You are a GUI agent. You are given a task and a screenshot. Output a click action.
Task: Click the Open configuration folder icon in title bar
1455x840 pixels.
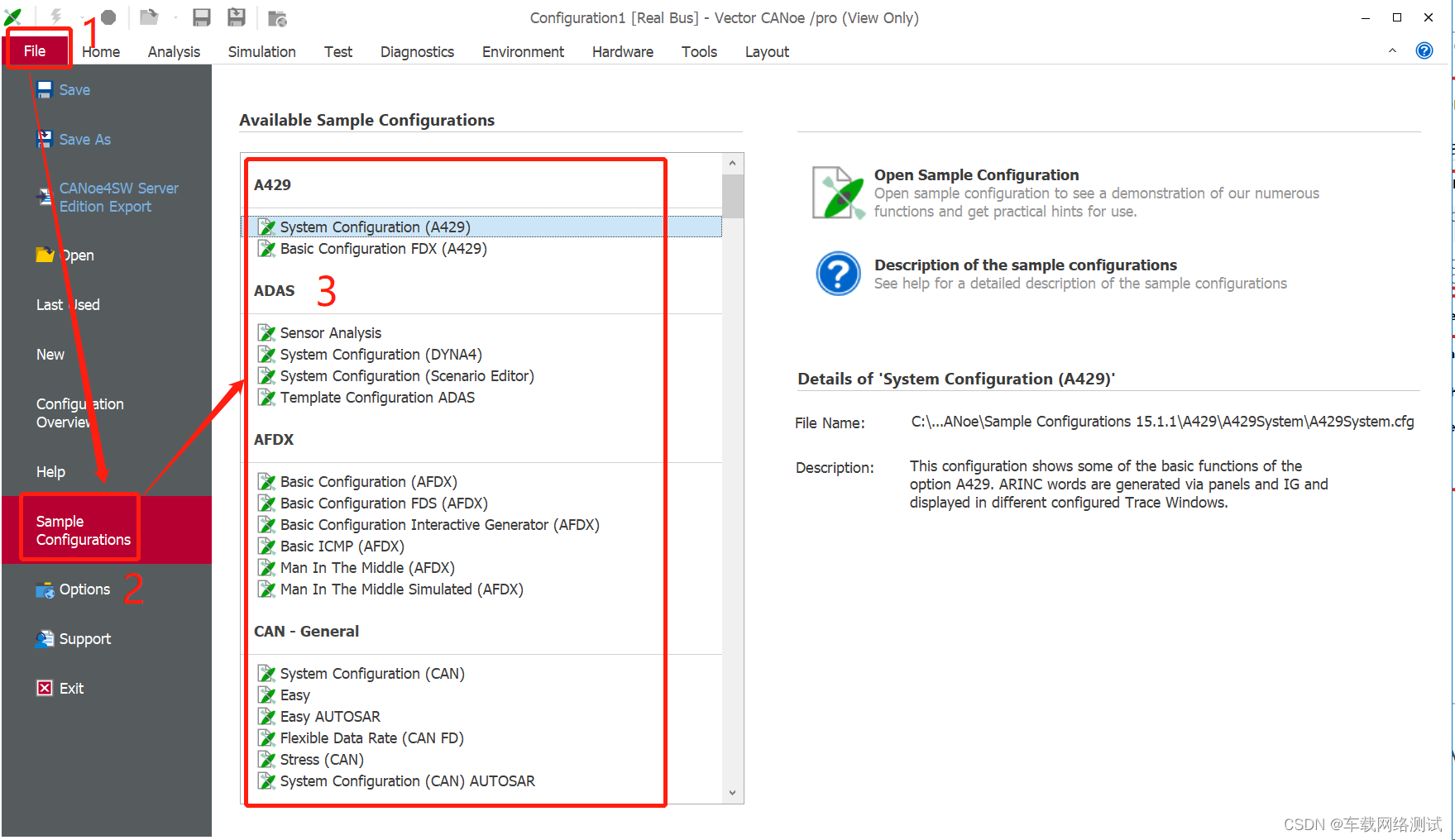click(x=149, y=17)
